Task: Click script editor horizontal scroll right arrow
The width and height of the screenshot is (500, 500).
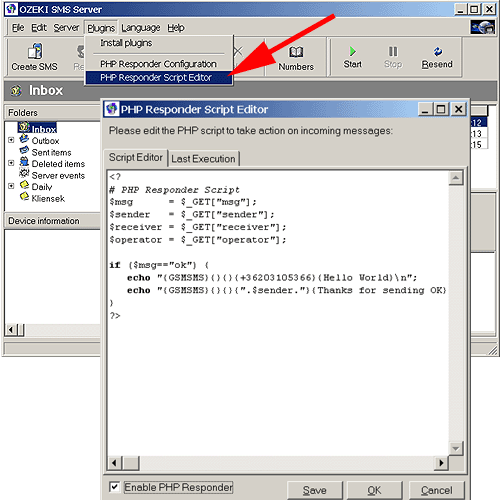Action: (x=441, y=463)
